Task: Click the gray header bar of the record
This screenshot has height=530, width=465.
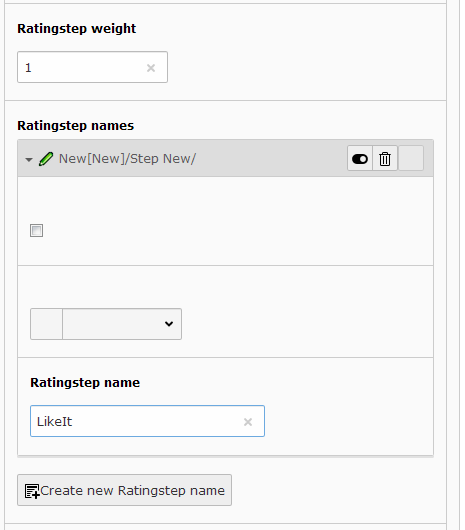Action: click(225, 159)
